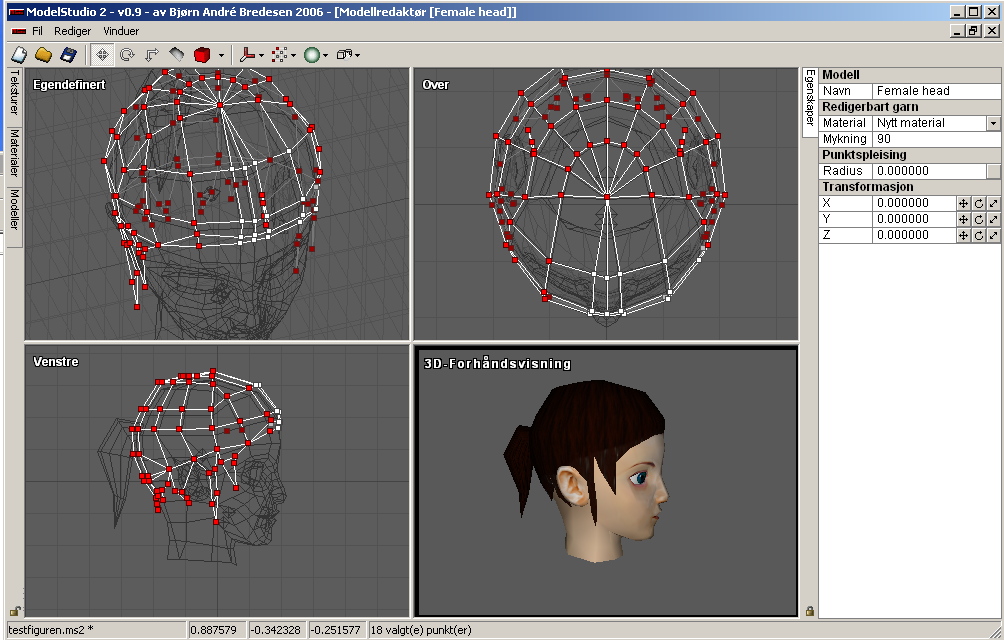Click the ModelStudio icon in the menu bar
This screenshot has height=640, width=1004.
coord(19,31)
